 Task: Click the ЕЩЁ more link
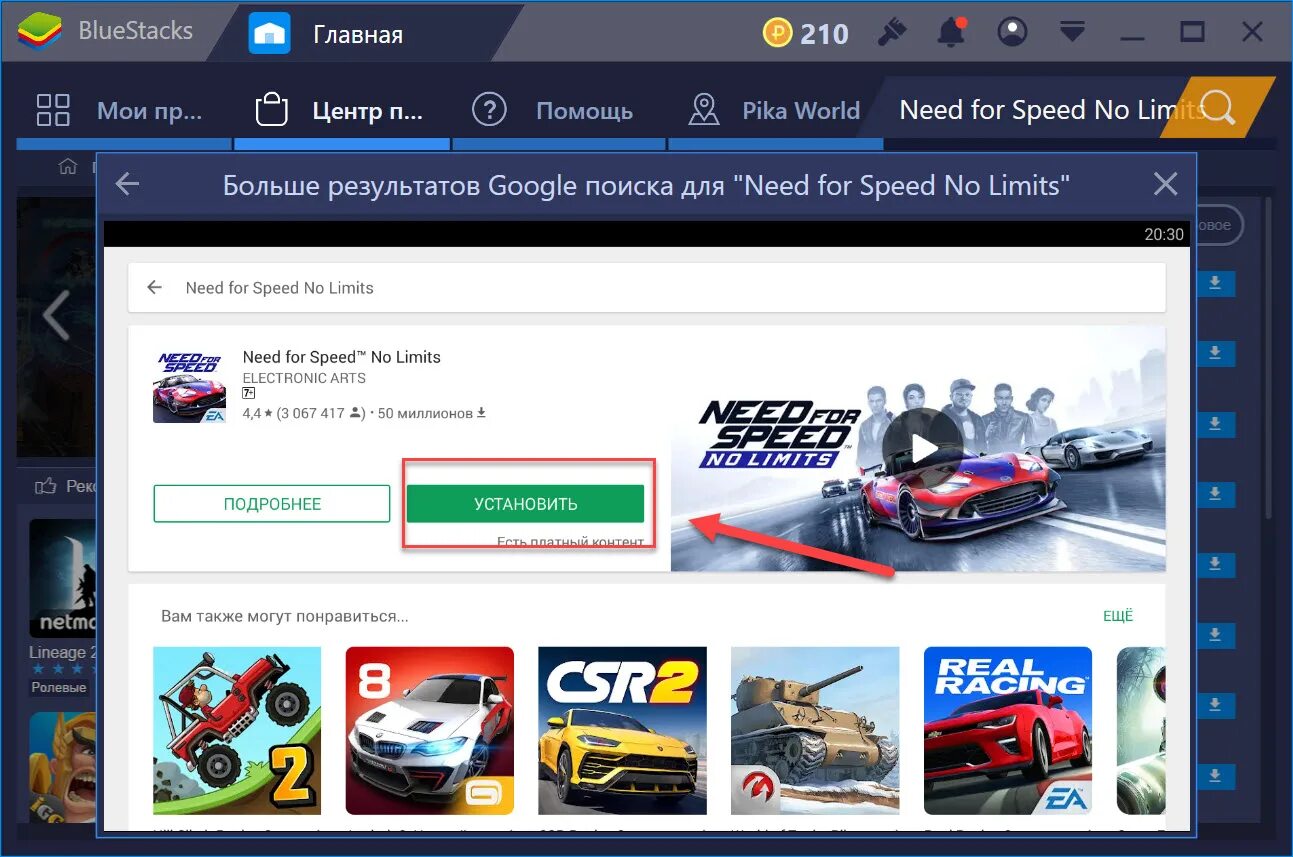pyautogui.click(x=1118, y=616)
